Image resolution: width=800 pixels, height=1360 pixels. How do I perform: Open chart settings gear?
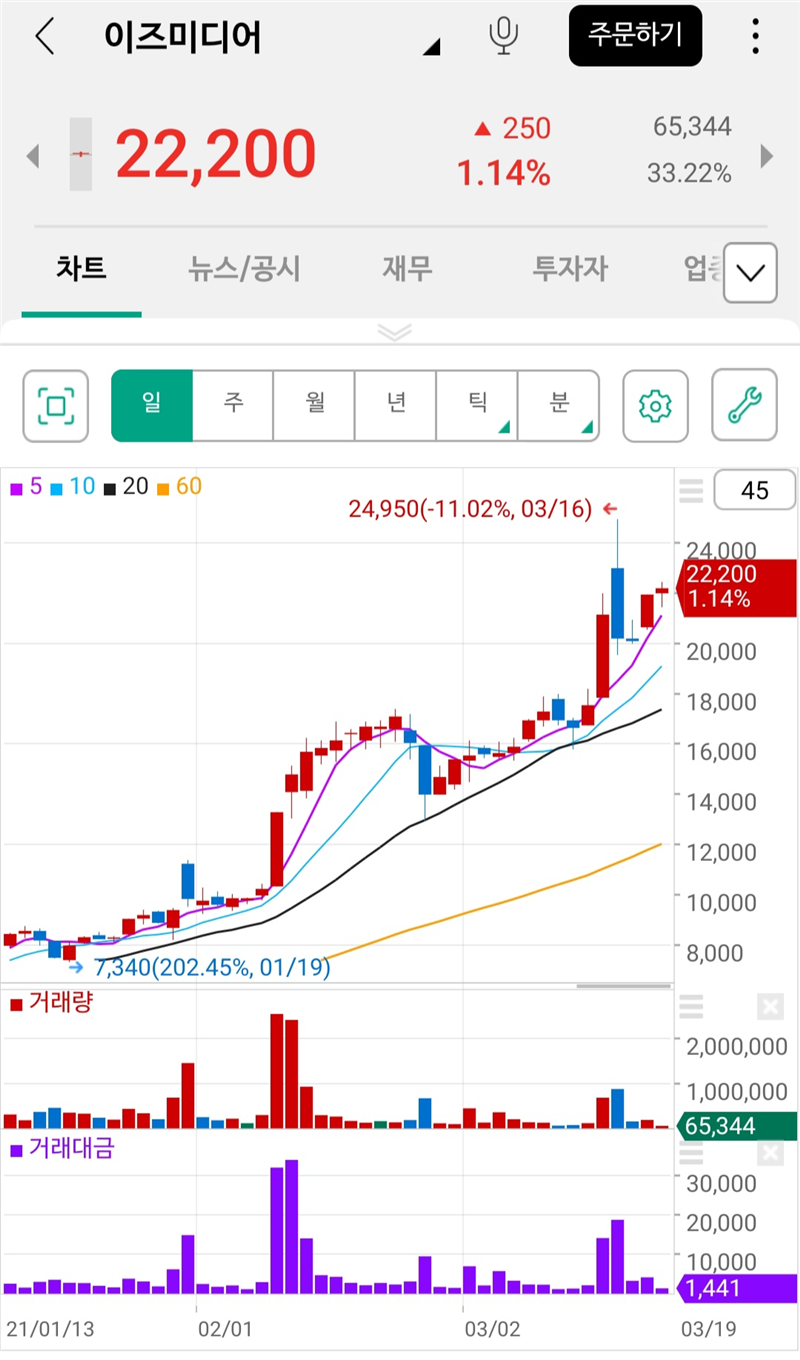655,405
